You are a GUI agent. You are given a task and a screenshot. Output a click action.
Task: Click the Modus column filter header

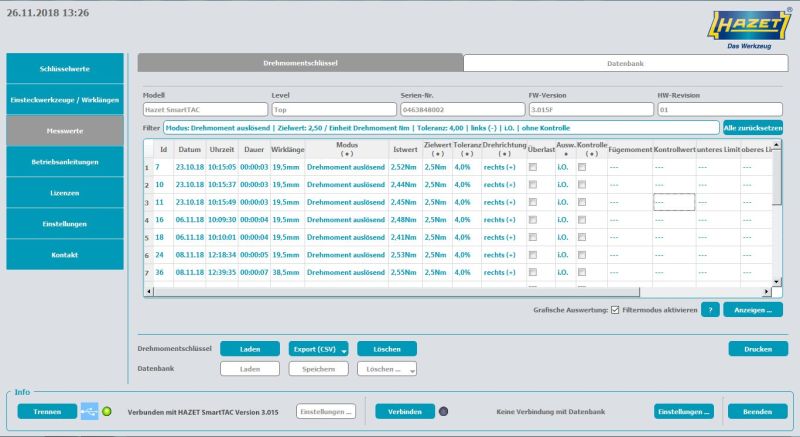click(x=347, y=150)
